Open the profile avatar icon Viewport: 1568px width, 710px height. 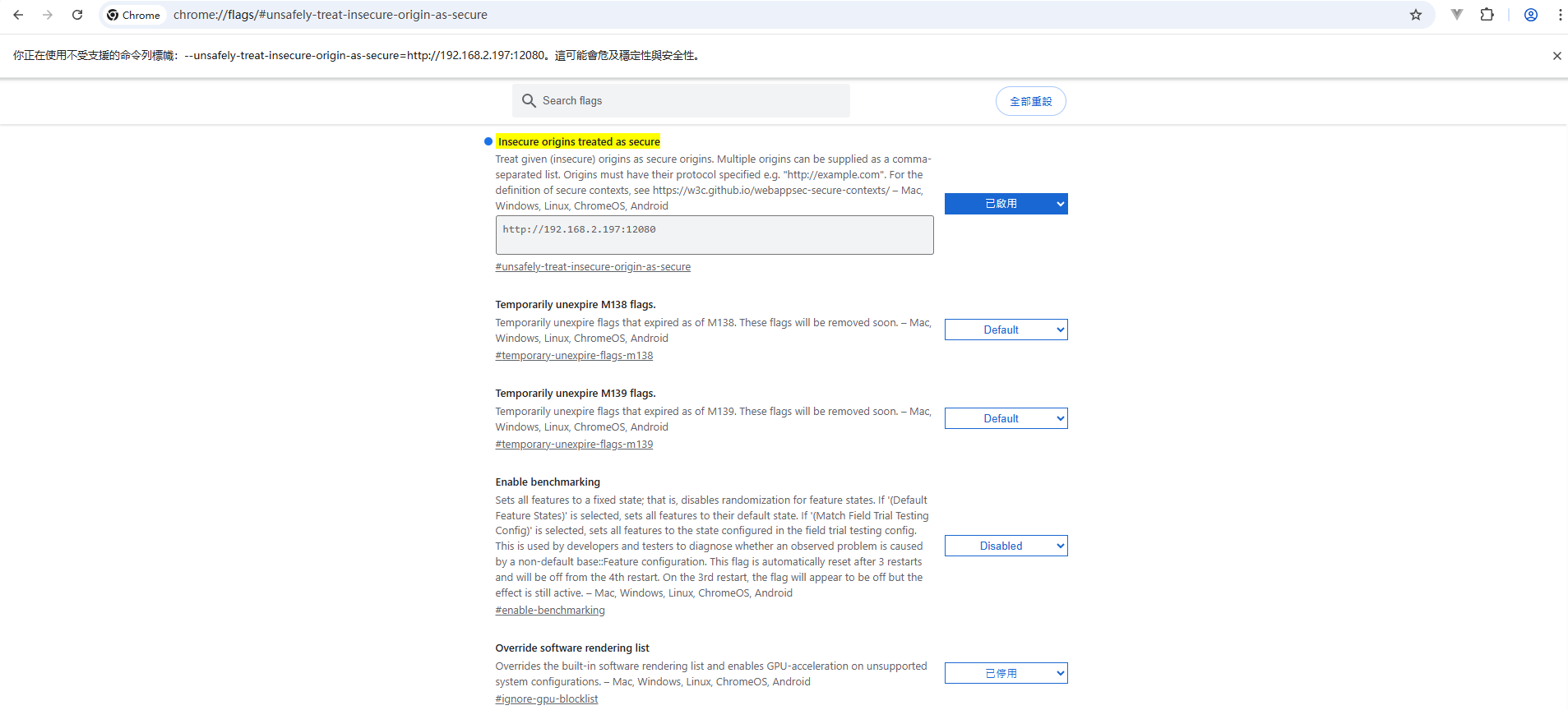click(x=1531, y=15)
